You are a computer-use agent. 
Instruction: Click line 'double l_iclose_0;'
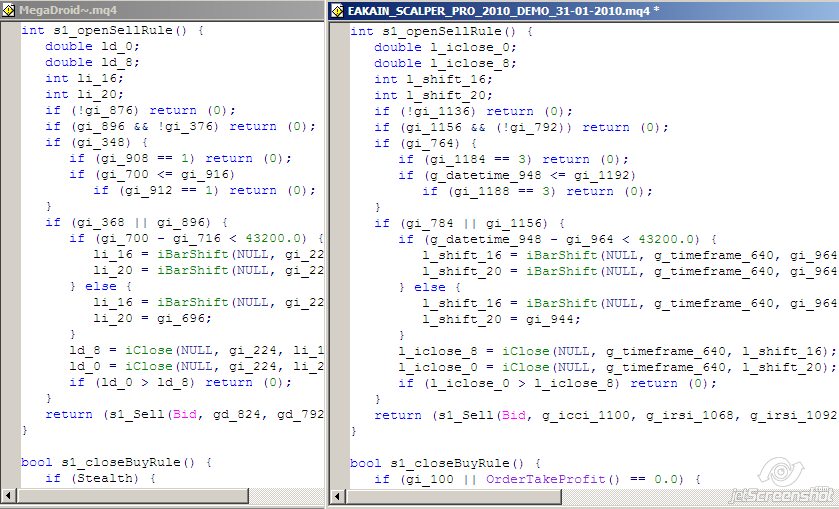click(445, 48)
